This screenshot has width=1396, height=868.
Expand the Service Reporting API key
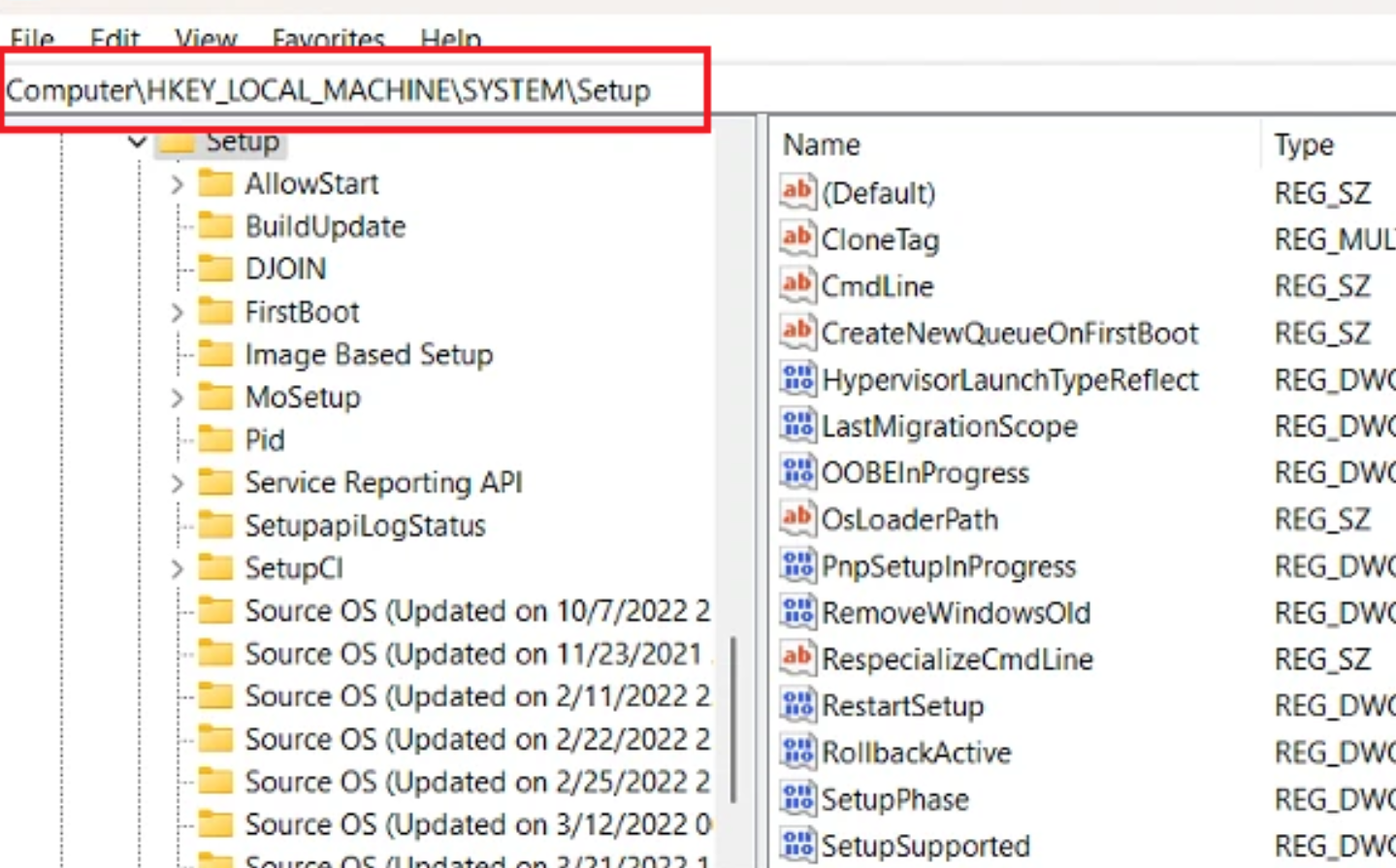[x=177, y=482]
